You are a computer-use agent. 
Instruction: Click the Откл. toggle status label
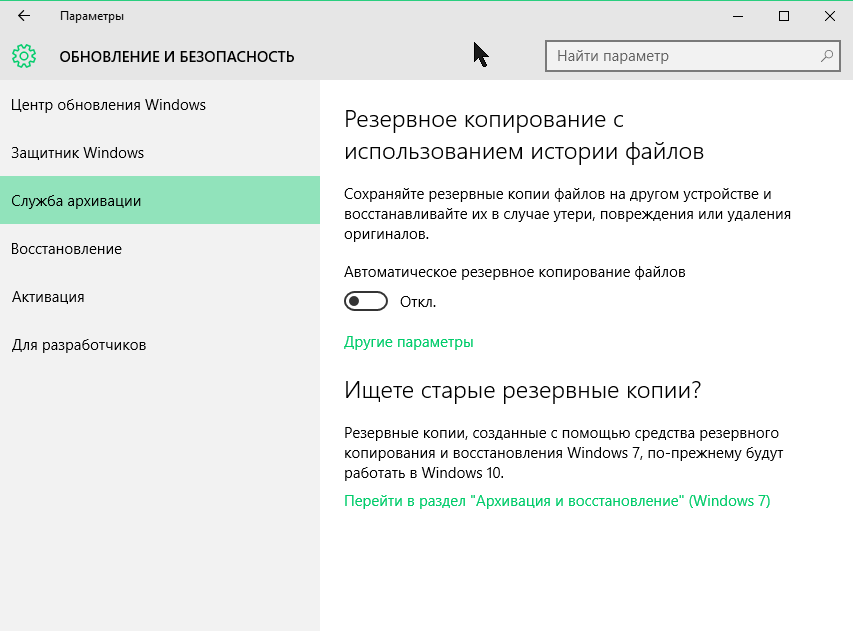click(x=418, y=302)
